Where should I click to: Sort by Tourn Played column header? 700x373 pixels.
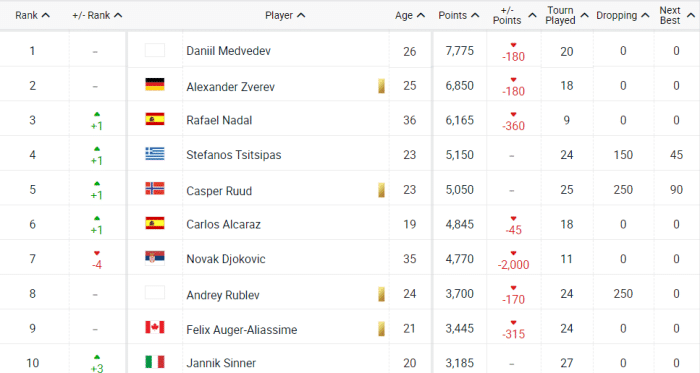pyautogui.click(x=567, y=15)
